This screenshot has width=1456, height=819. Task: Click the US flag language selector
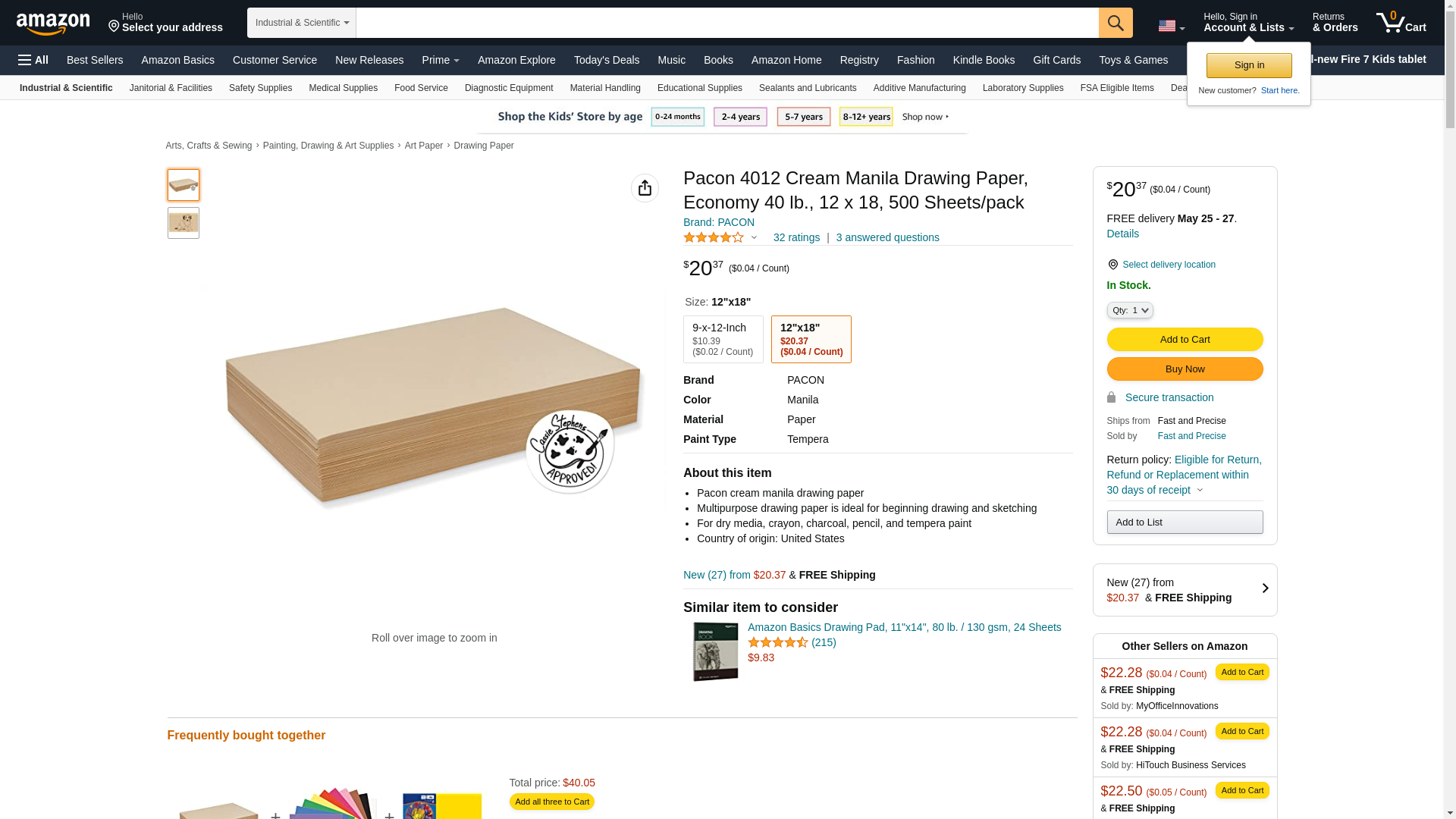click(x=1171, y=26)
